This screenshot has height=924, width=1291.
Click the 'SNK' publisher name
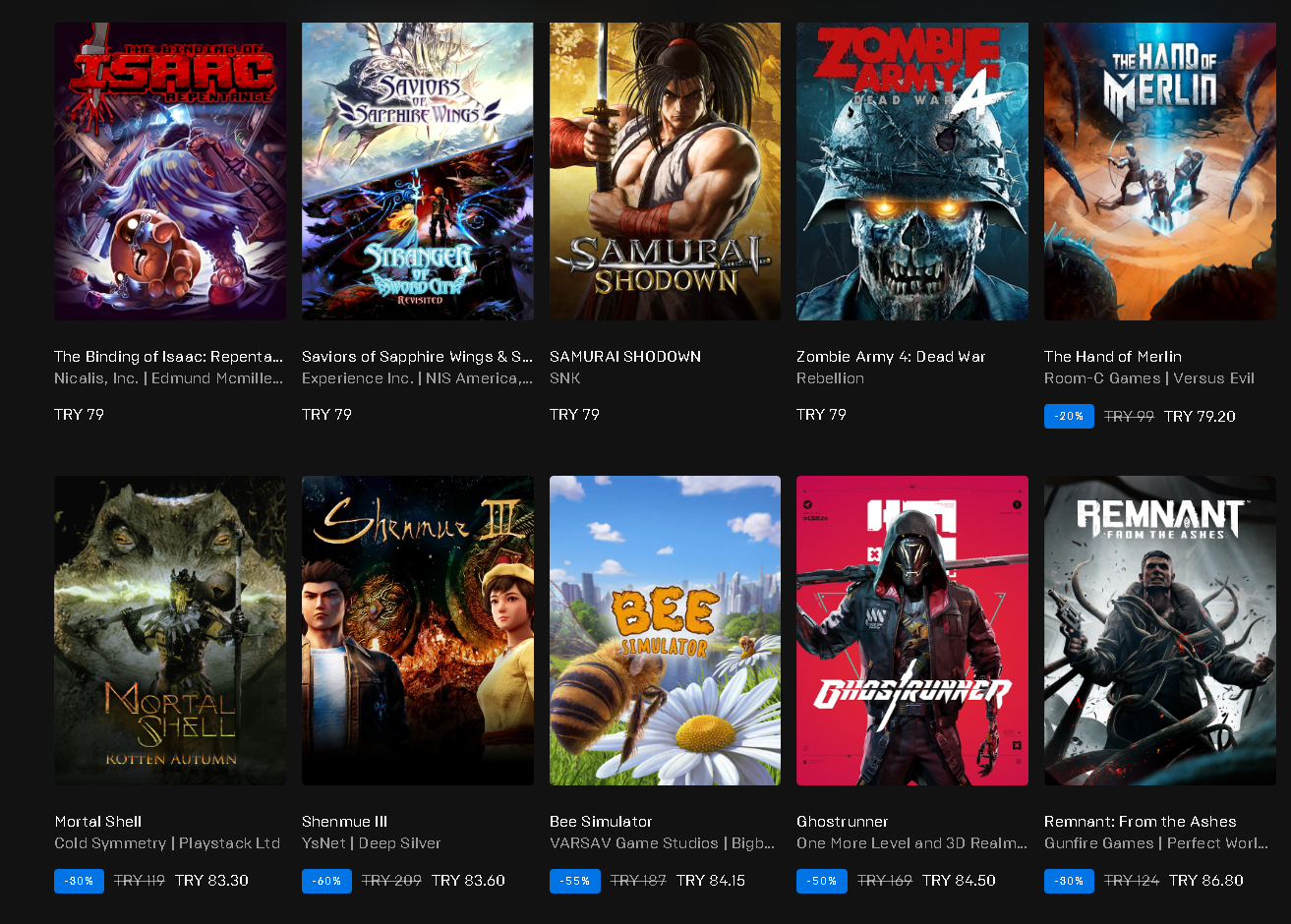pos(565,378)
